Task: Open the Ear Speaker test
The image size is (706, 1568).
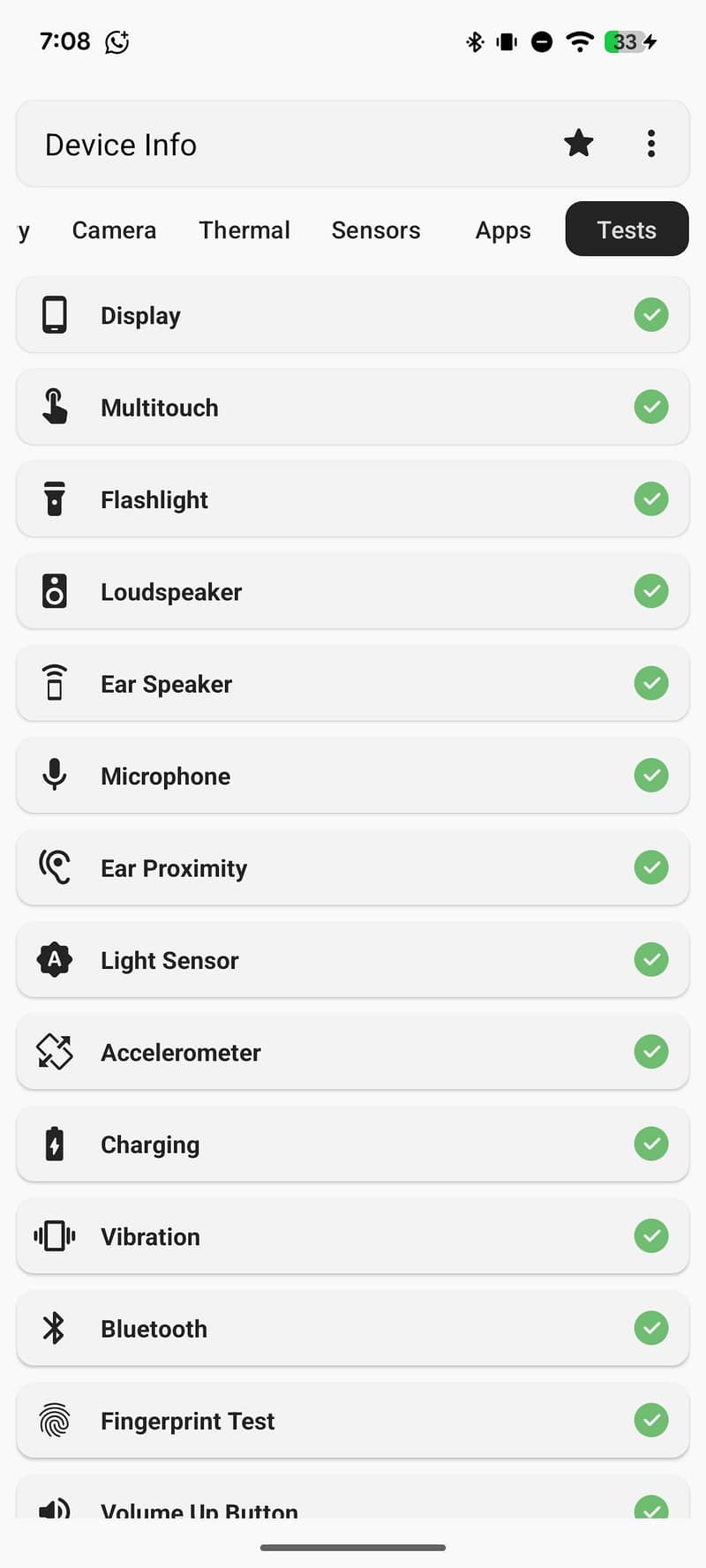Action: pyautogui.click(x=166, y=684)
